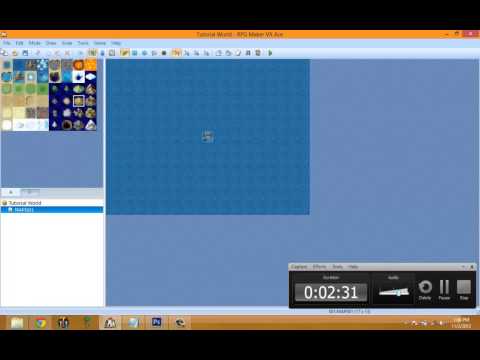Select the Pencil drawing tool

click(x=125, y=53)
